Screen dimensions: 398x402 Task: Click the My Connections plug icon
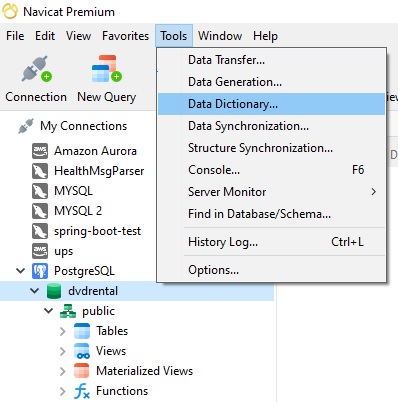26,126
